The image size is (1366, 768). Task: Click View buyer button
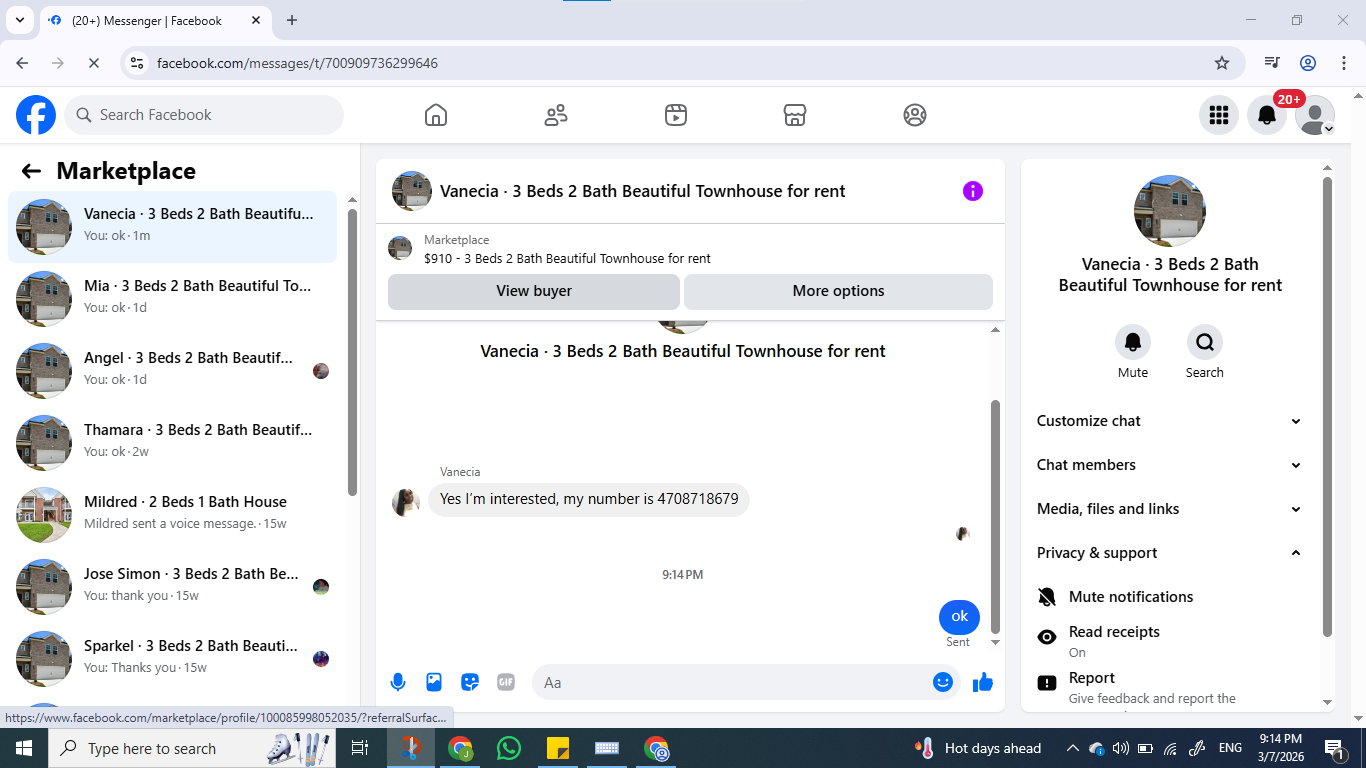pyautogui.click(x=534, y=291)
